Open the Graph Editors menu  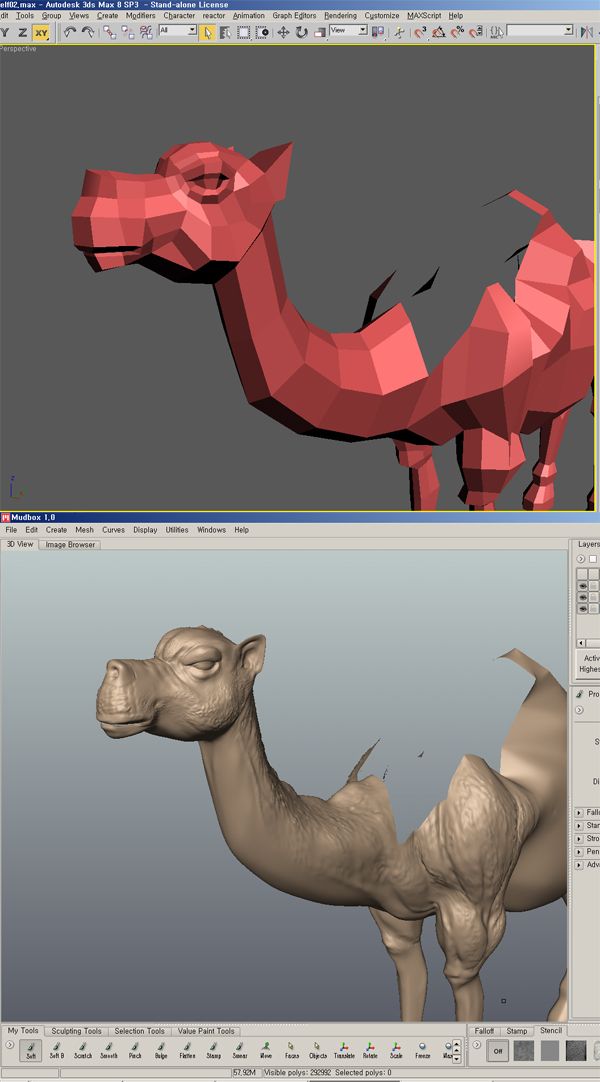(294, 15)
